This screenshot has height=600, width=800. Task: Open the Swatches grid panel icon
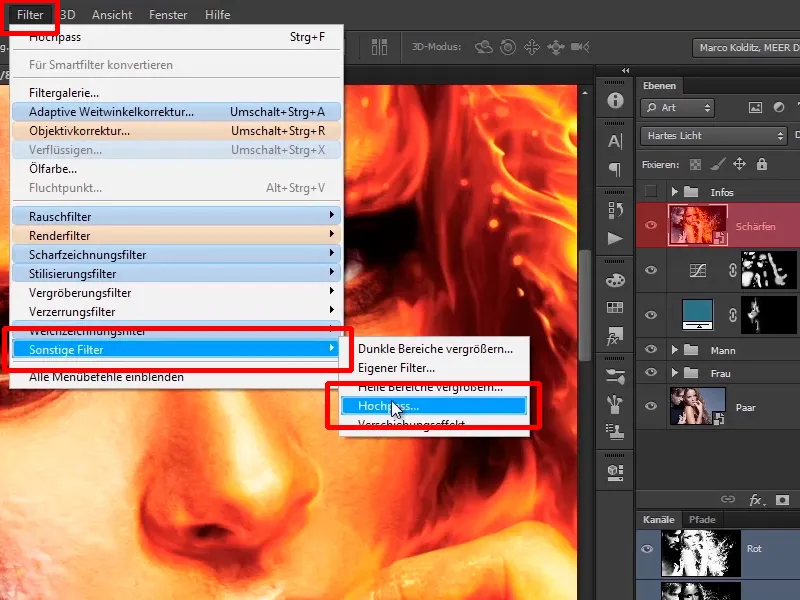point(615,307)
